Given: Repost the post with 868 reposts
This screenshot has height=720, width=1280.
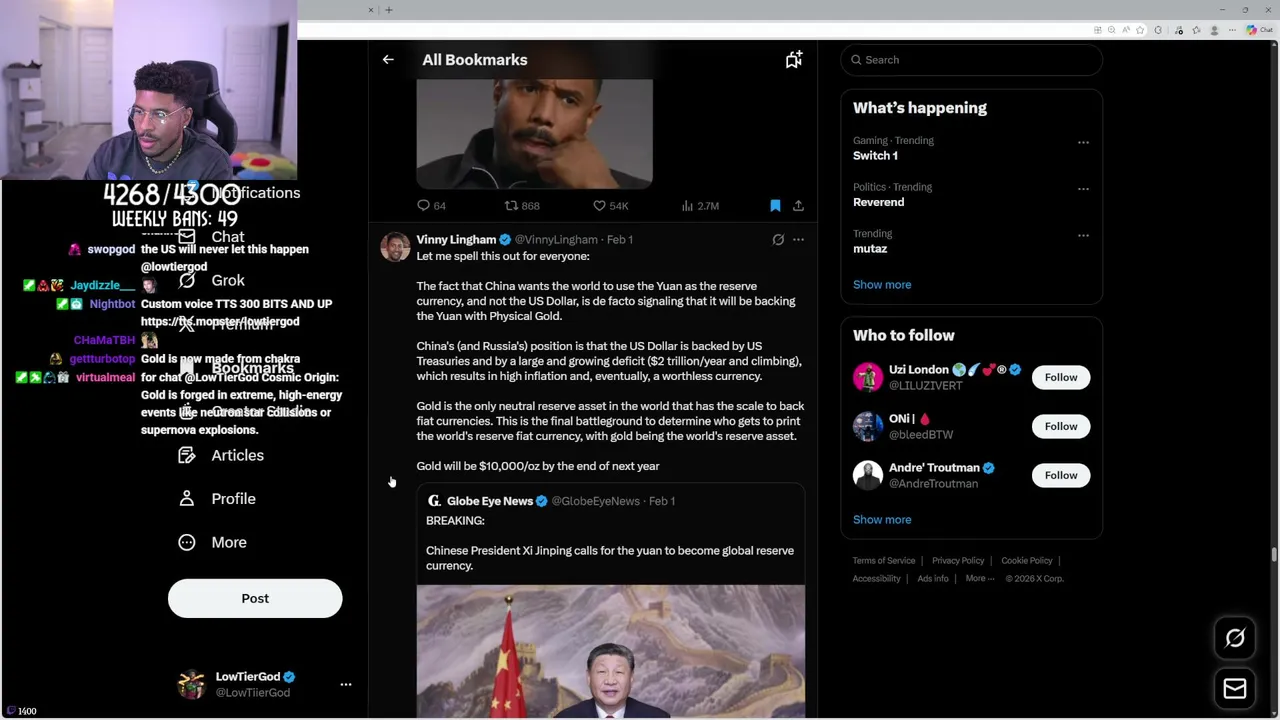Looking at the screenshot, I should coord(522,206).
